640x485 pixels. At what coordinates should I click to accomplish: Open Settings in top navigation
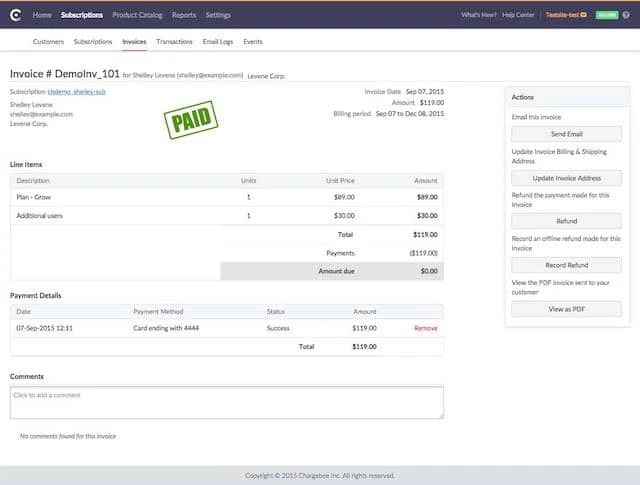218,15
